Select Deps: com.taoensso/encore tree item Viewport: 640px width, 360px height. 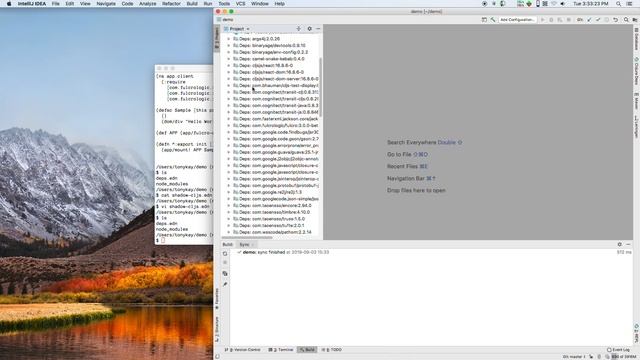(x=272, y=205)
